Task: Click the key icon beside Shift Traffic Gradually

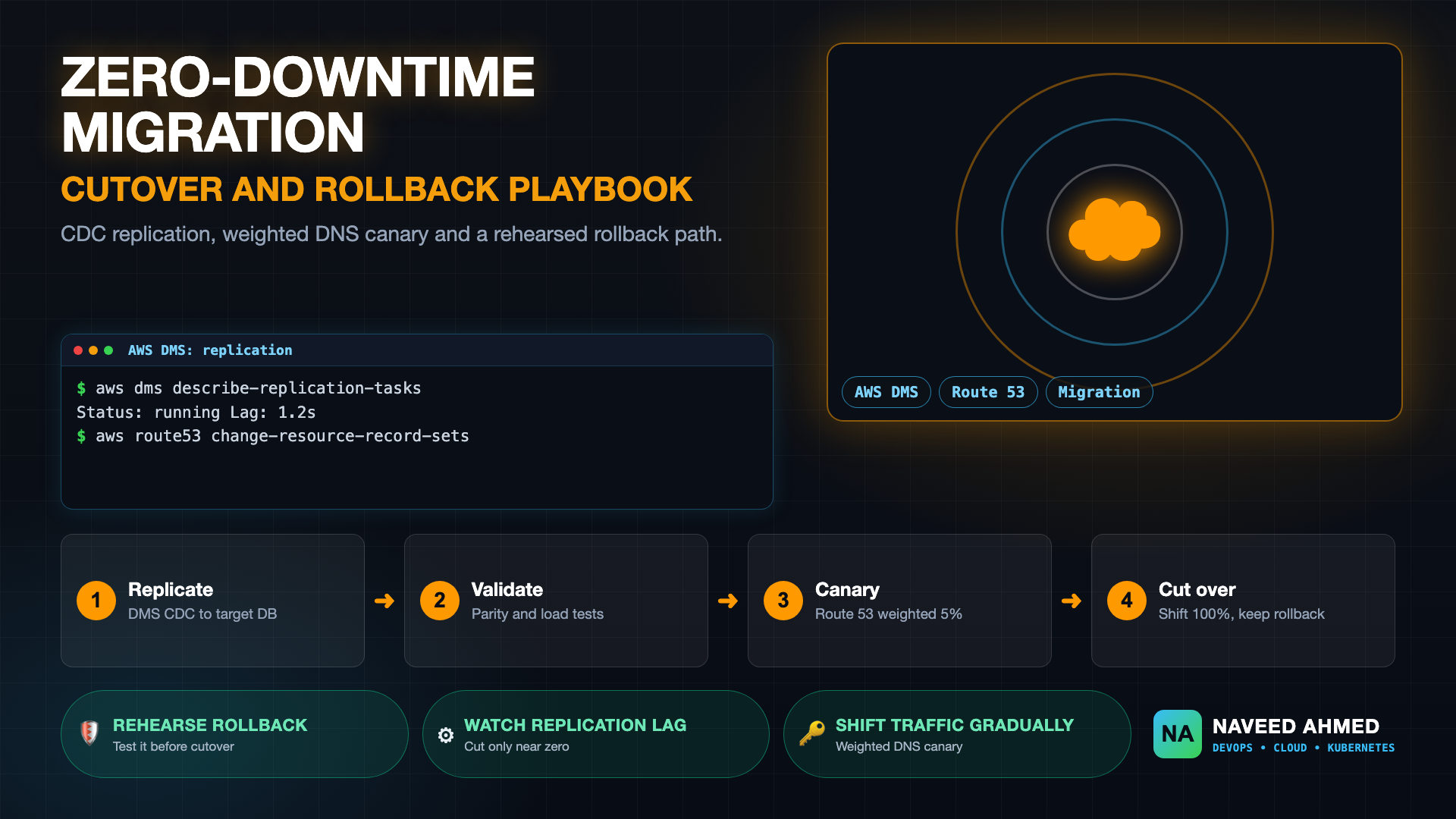Action: 812,733
